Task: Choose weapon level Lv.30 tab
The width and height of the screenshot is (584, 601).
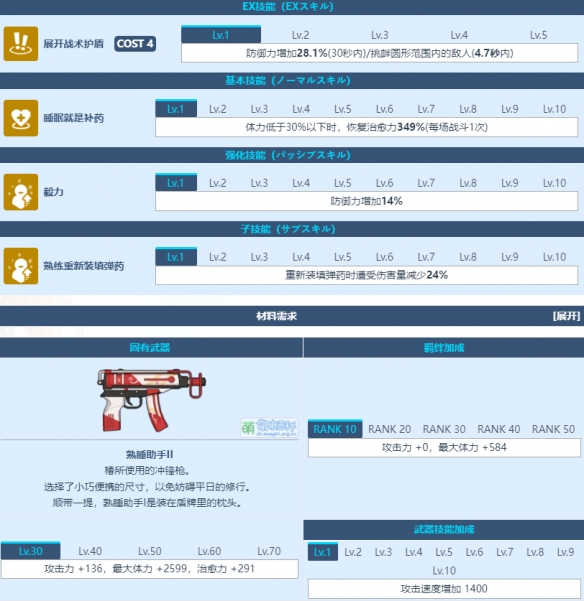Action: [31, 551]
